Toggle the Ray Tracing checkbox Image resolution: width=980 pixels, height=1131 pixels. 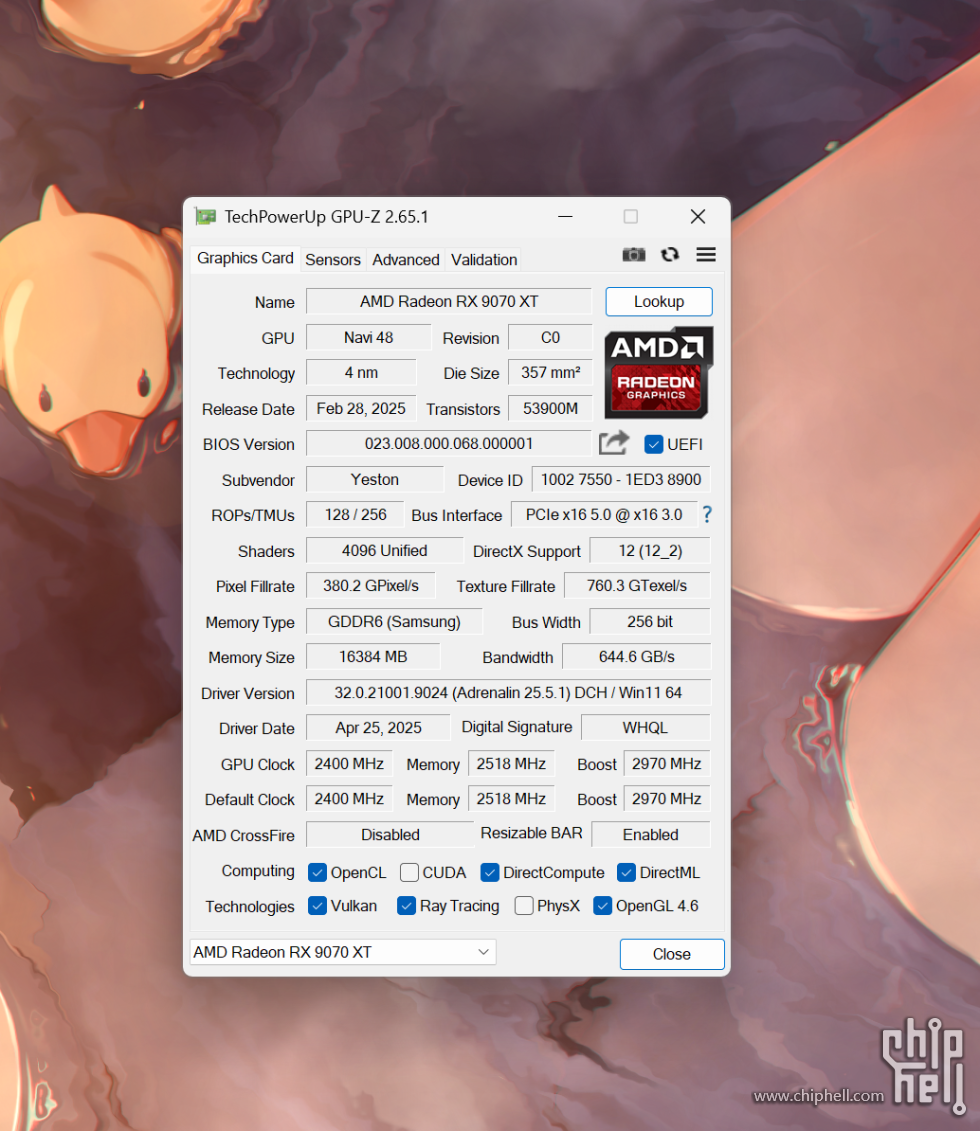[407, 906]
